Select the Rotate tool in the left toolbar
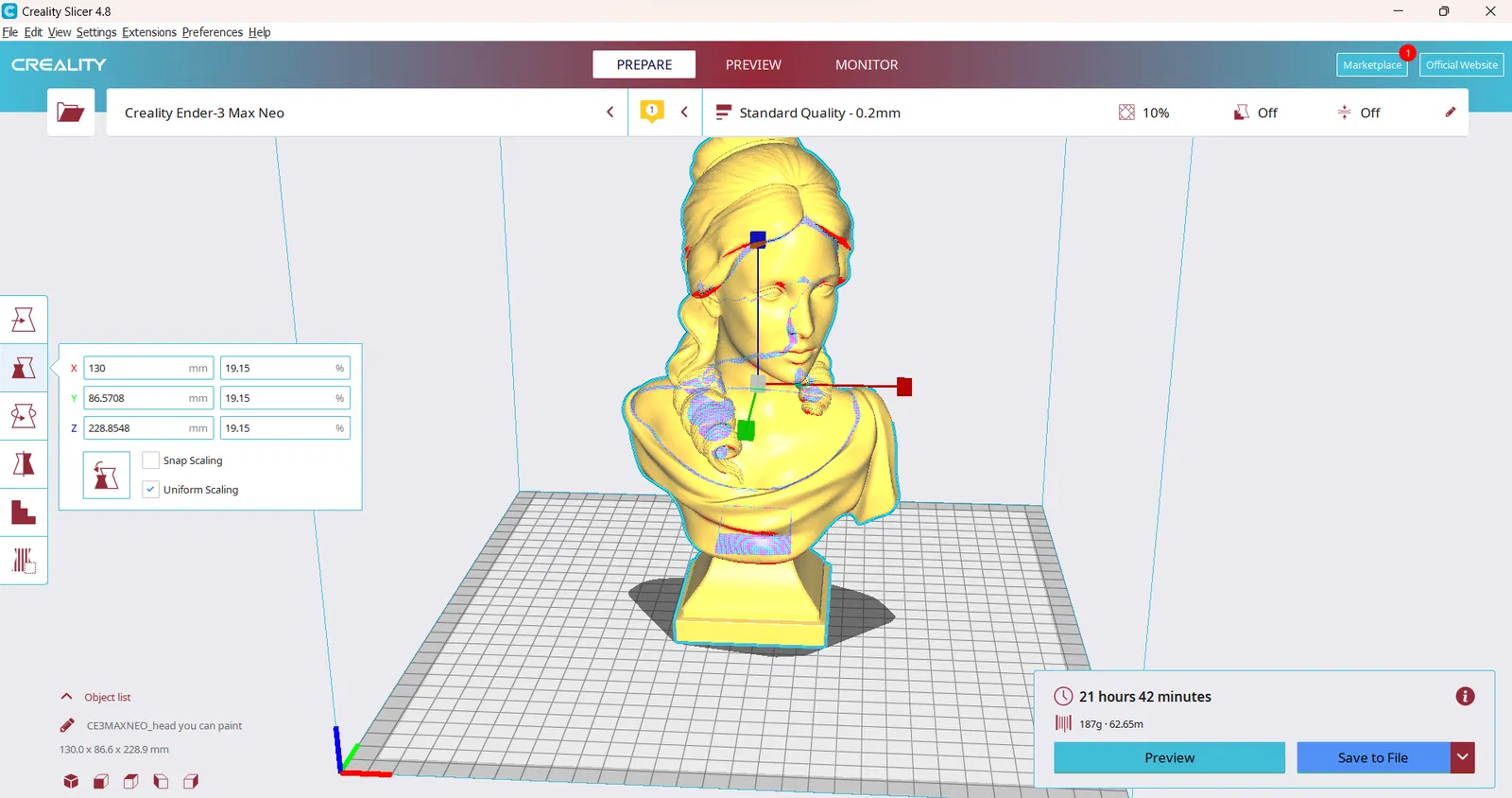This screenshot has width=1512, height=798. (x=24, y=416)
